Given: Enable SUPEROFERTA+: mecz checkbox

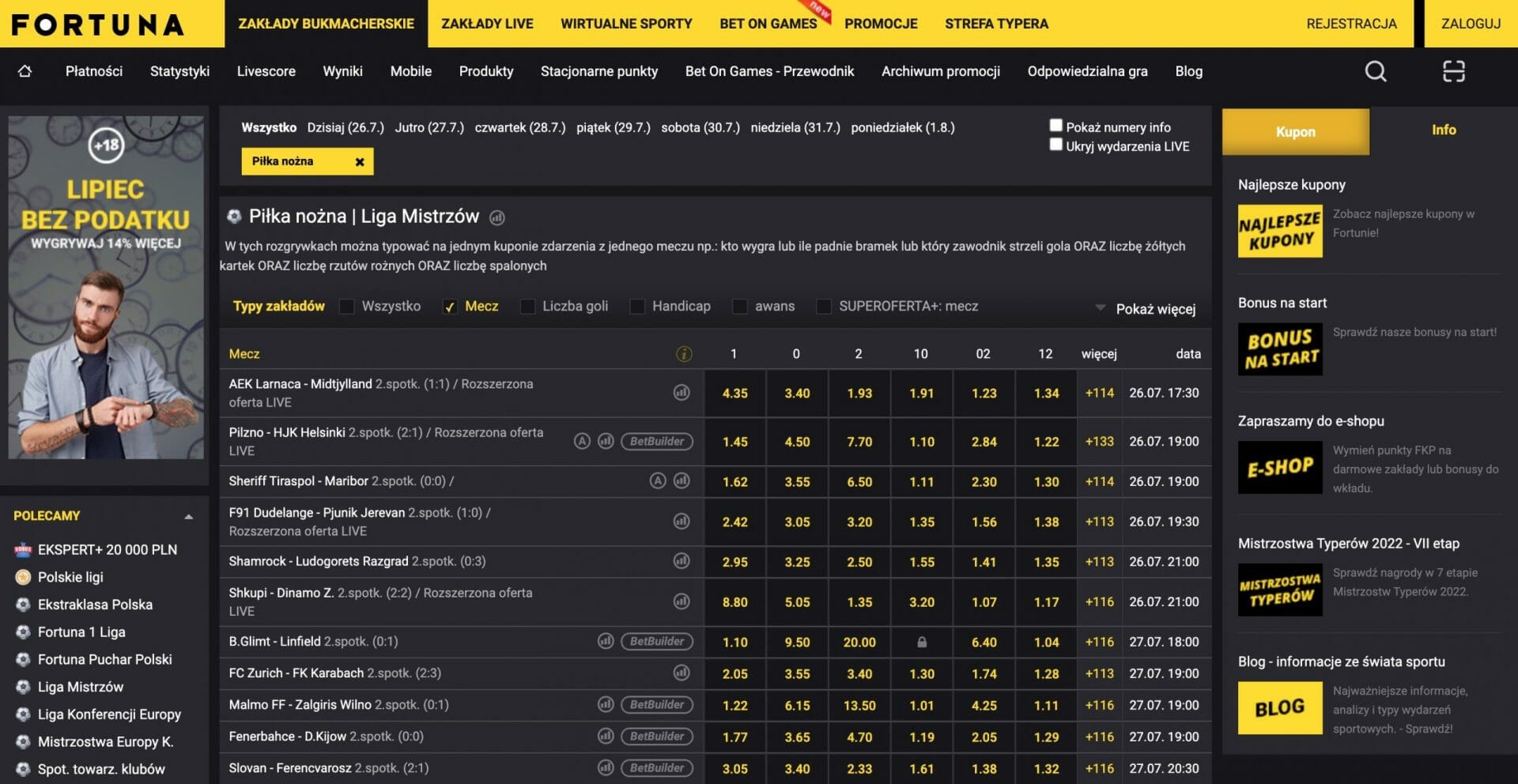Looking at the screenshot, I should (824, 307).
